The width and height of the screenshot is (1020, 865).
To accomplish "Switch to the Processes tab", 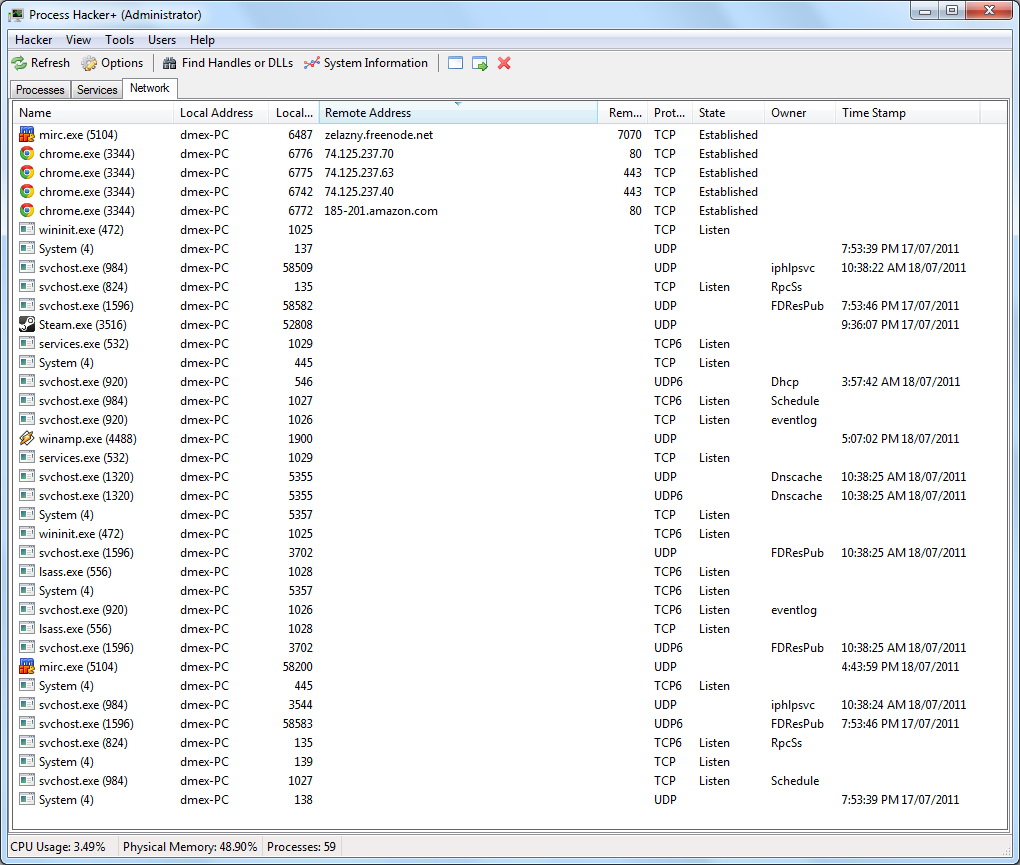I will [x=40, y=90].
